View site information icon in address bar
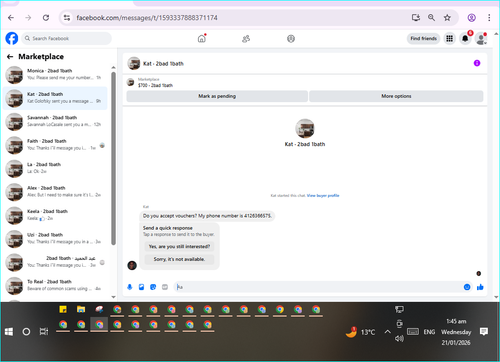 [67, 18]
